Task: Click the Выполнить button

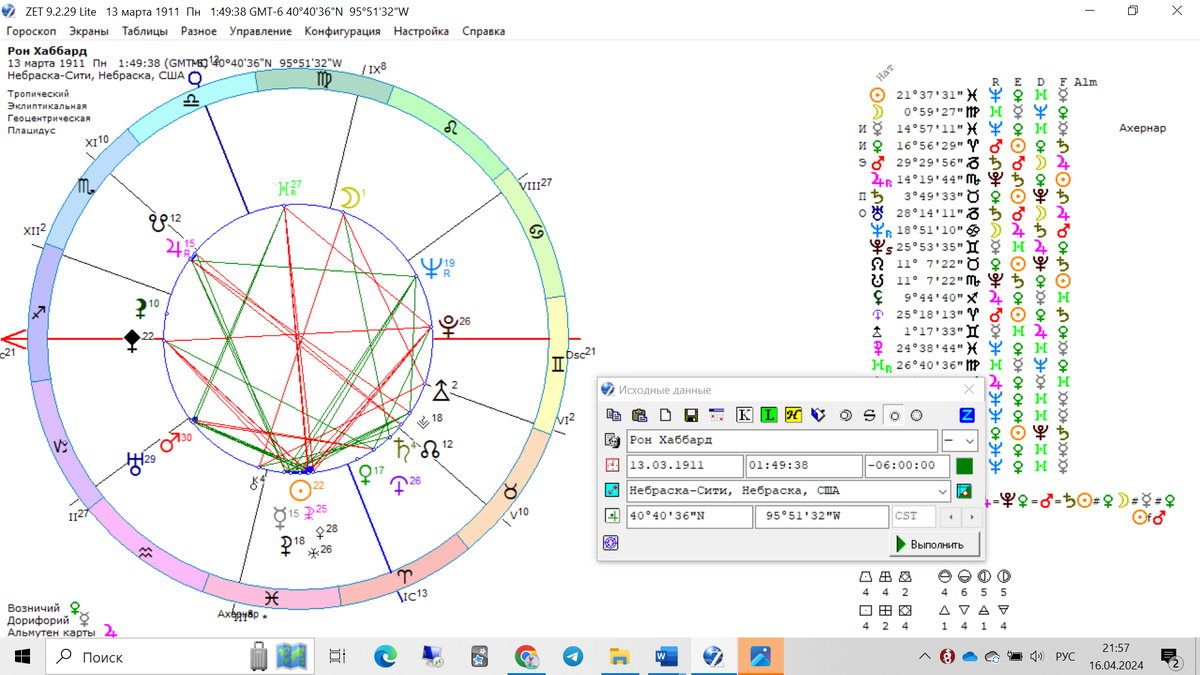Action: tap(935, 545)
